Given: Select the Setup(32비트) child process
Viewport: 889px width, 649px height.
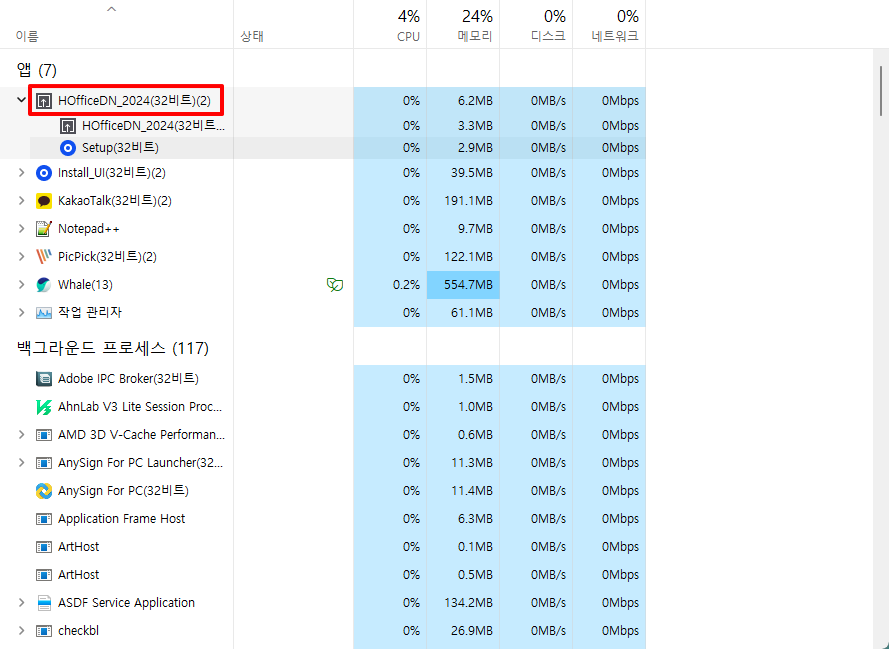Looking at the screenshot, I should (x=120, y=148).
